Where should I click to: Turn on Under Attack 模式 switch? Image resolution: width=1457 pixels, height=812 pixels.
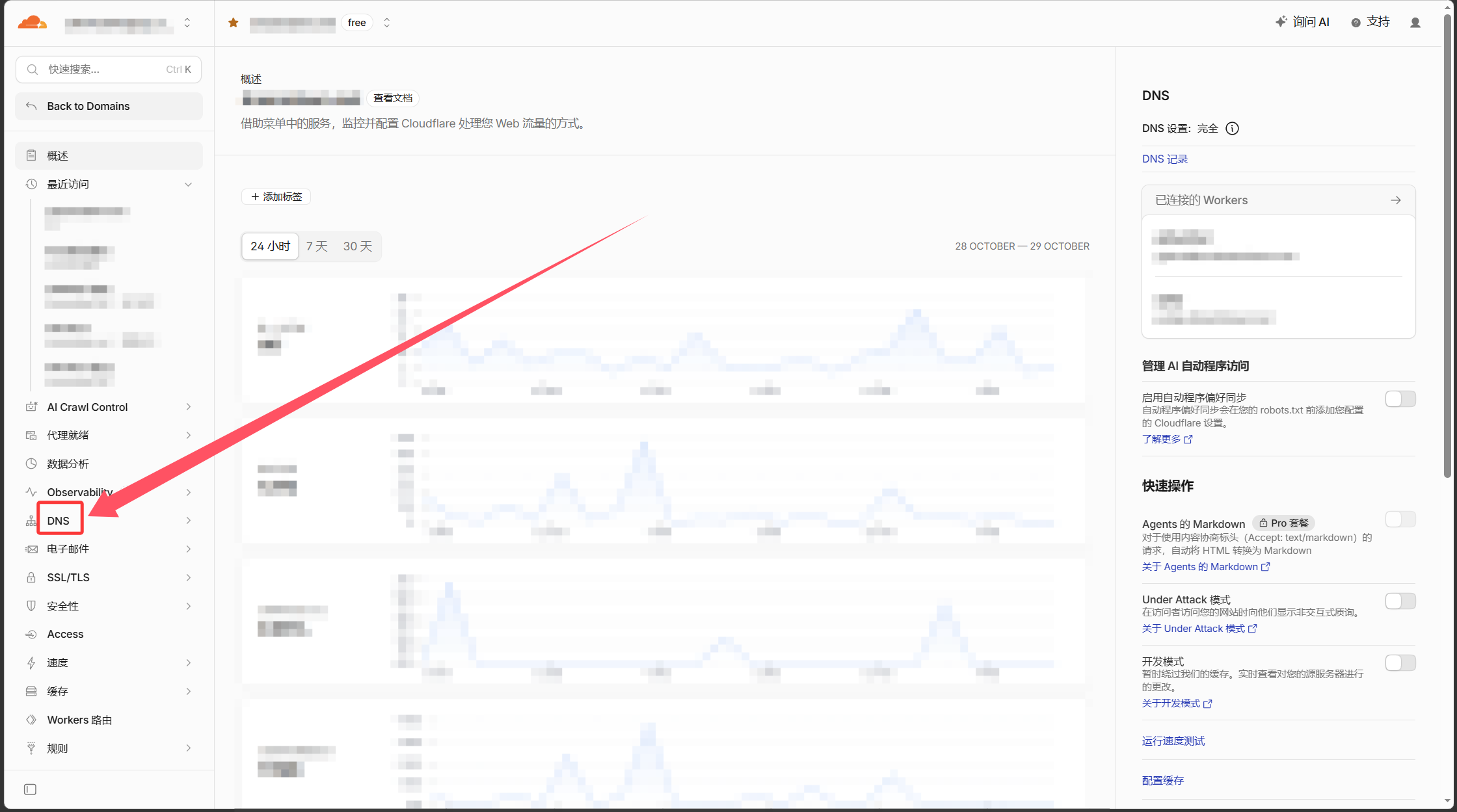pyautogui.click(x=1400, y=601)
